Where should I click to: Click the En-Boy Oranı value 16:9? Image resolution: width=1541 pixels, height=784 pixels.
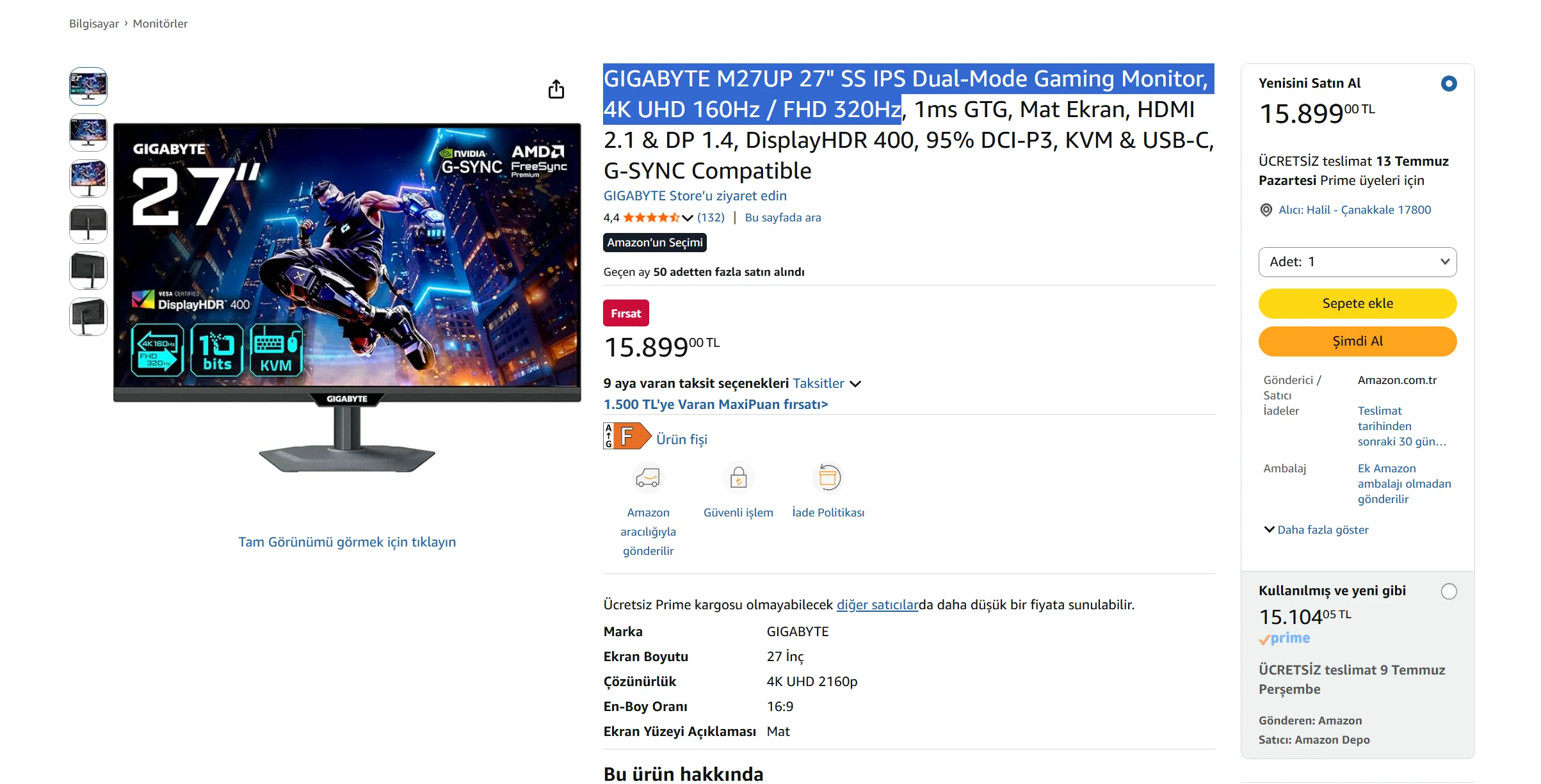[x=780, y=707]
